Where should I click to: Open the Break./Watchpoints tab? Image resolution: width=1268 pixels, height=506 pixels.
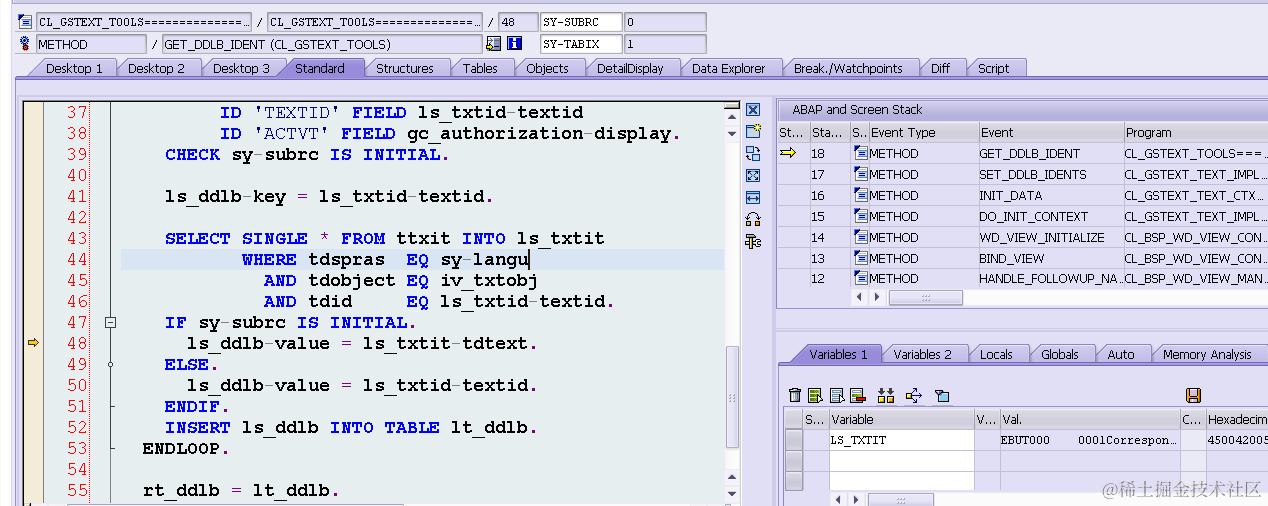(848, 68)
